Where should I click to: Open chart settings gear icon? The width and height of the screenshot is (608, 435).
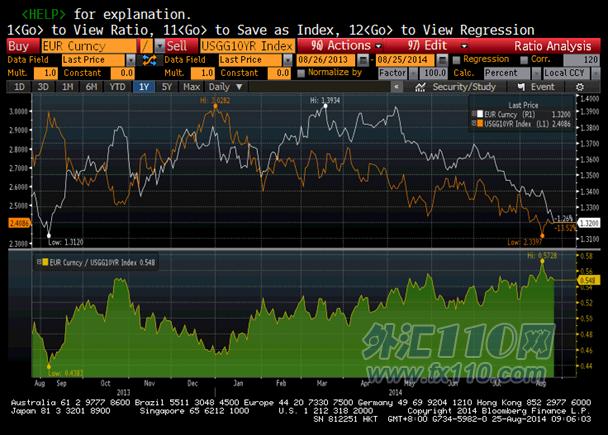click(580, 87)
